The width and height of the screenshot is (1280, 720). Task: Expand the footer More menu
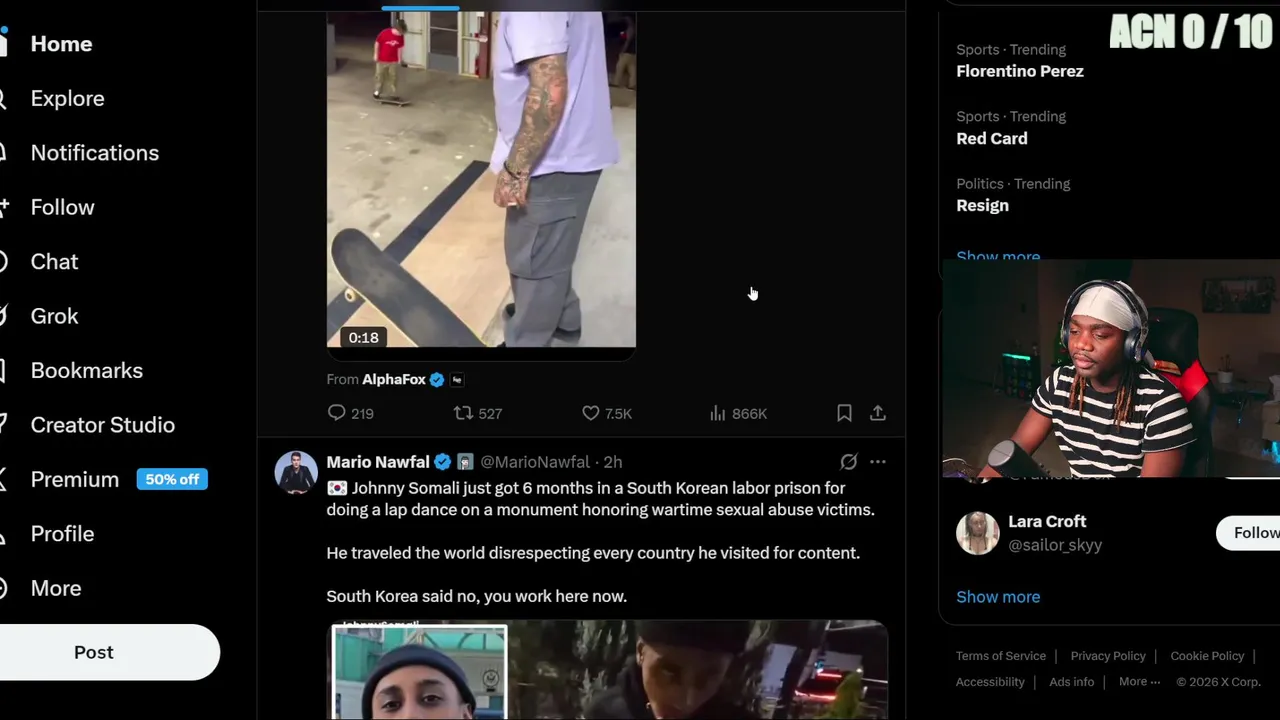click(1139, 682)
